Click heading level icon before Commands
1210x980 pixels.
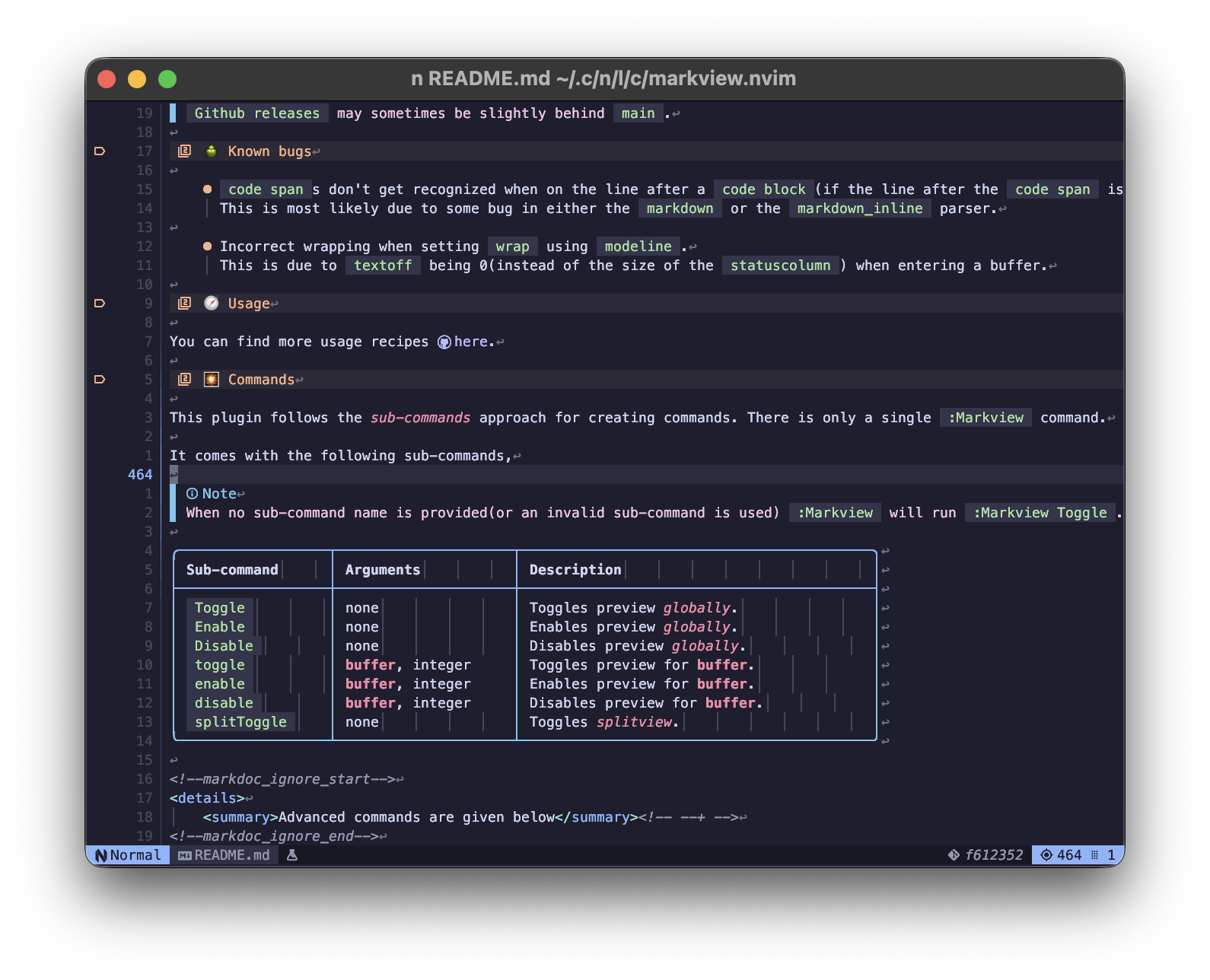click(184, 380)
